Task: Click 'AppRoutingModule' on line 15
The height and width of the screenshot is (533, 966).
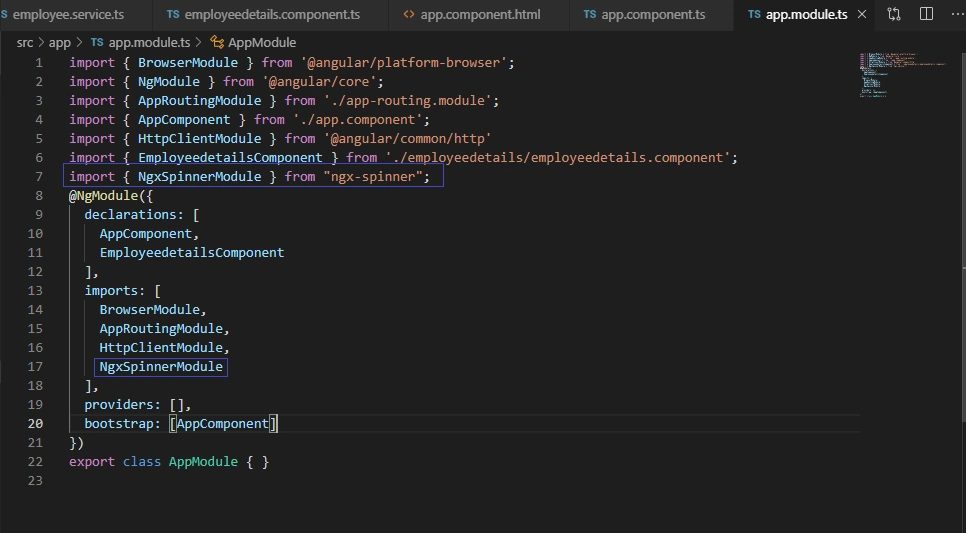Action: tap(161, 328)
